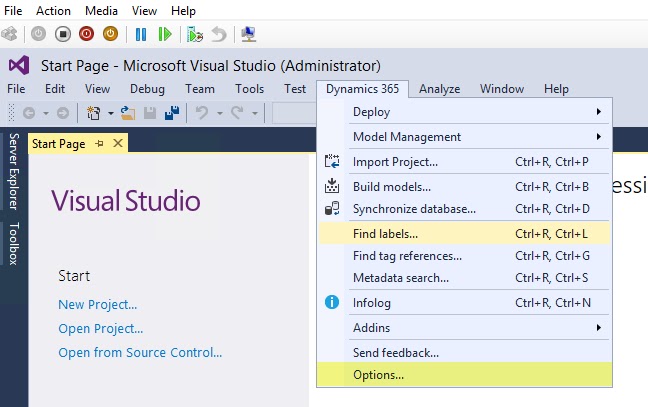Click the Open File toolbar icon
This screenshot has width=648, height=407.
point(128,113)
